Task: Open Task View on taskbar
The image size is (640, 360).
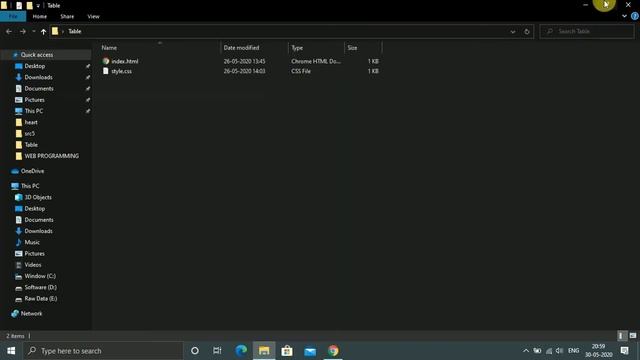Action: tap(217, 351)
